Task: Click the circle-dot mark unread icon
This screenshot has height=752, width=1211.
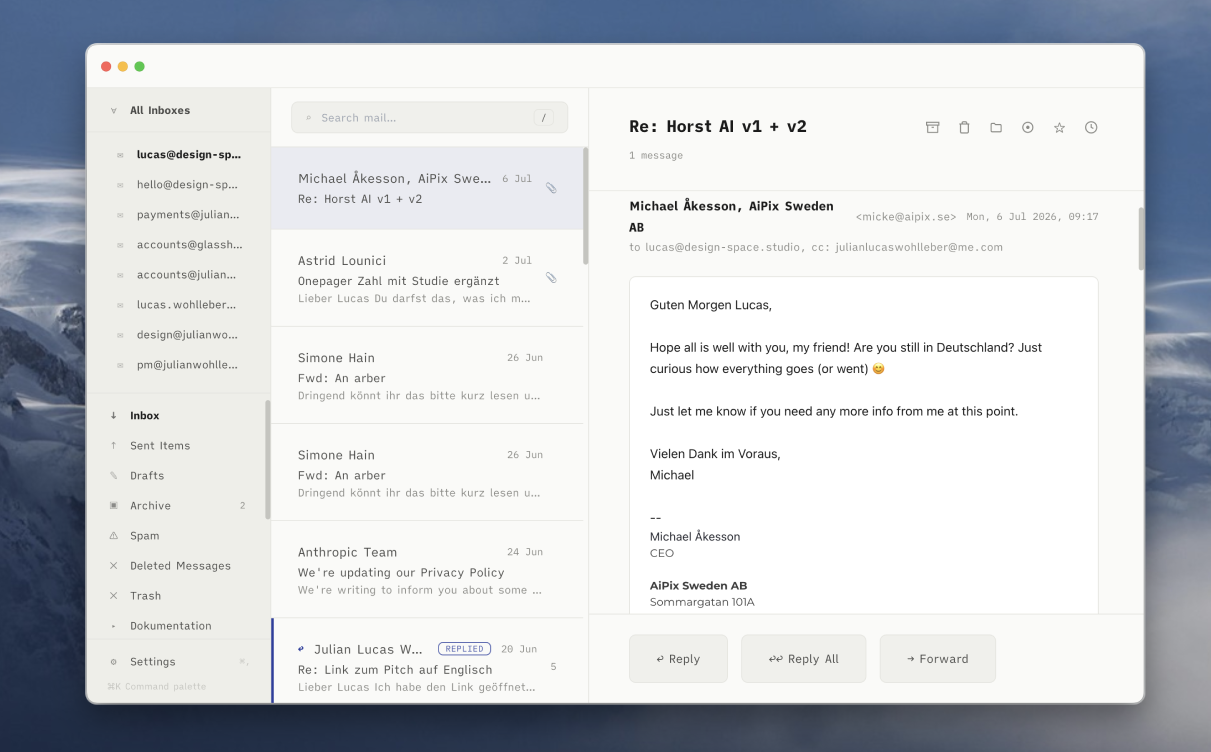Action: coord(1027,127)
